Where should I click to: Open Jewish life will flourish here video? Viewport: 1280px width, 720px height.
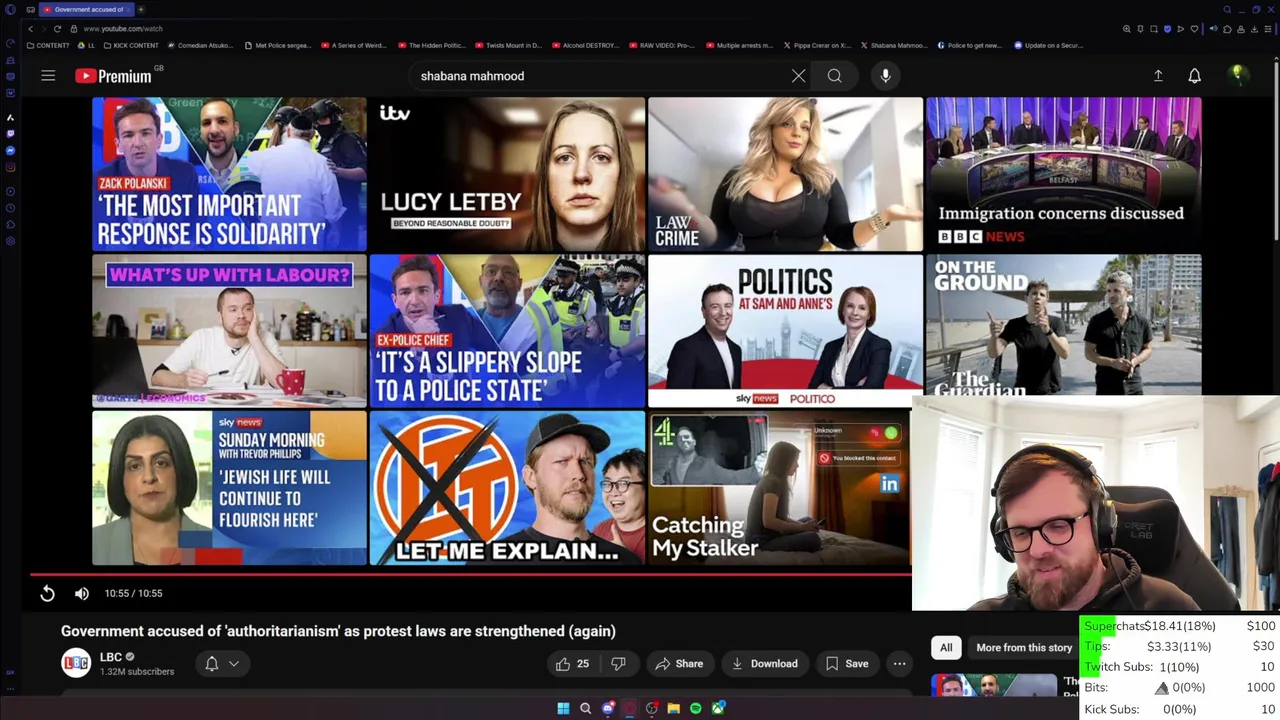point(229,489)
